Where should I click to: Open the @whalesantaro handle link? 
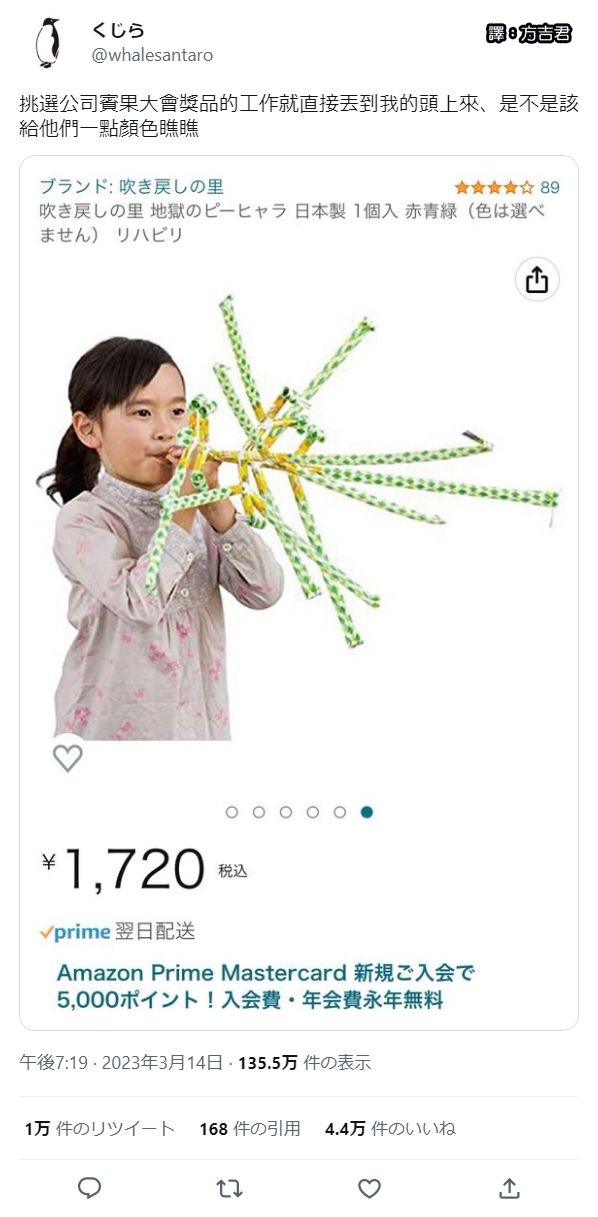click(x=152, y=55)
